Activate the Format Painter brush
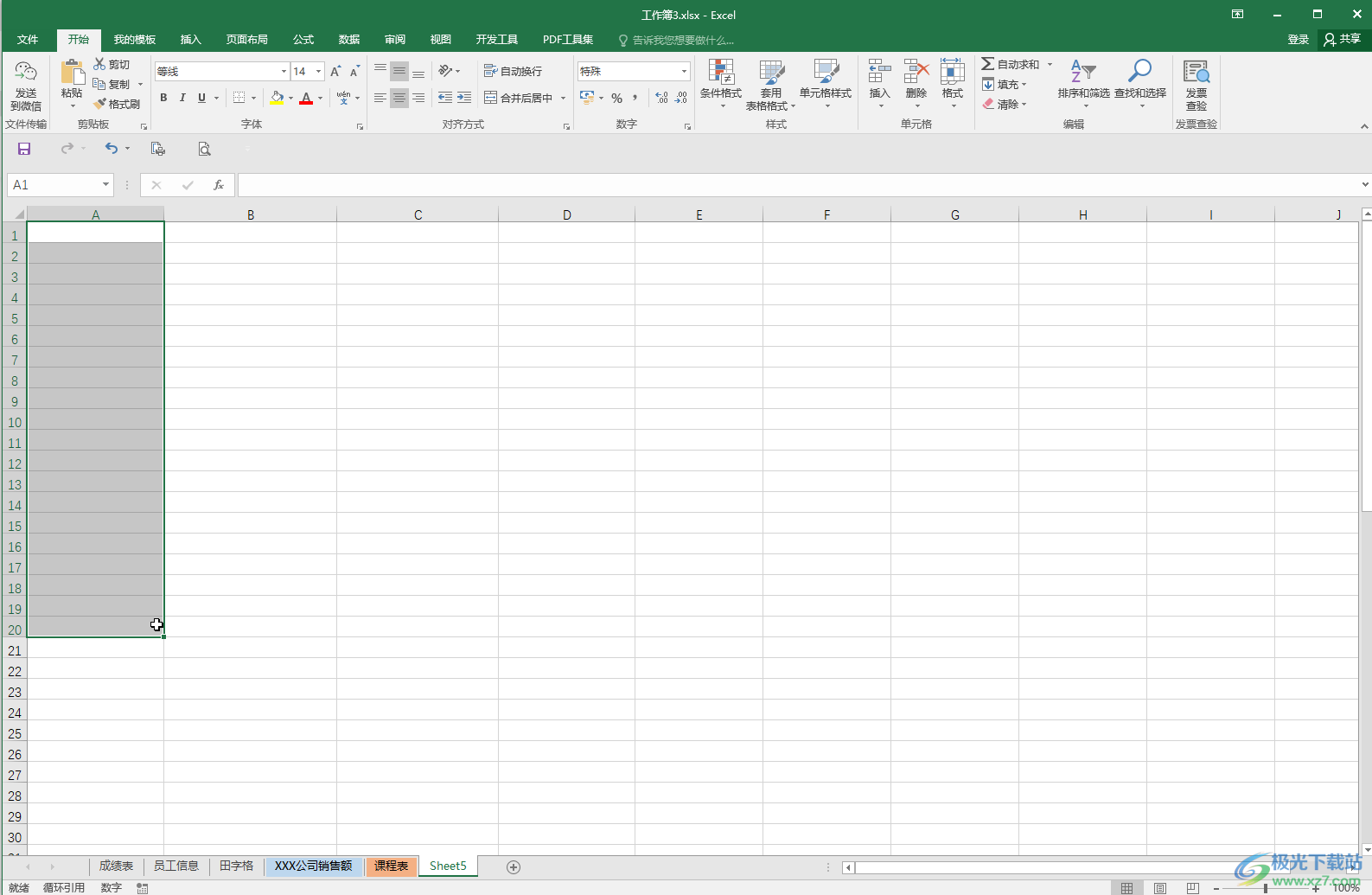The image size is (1372, 895). [100, 104]
